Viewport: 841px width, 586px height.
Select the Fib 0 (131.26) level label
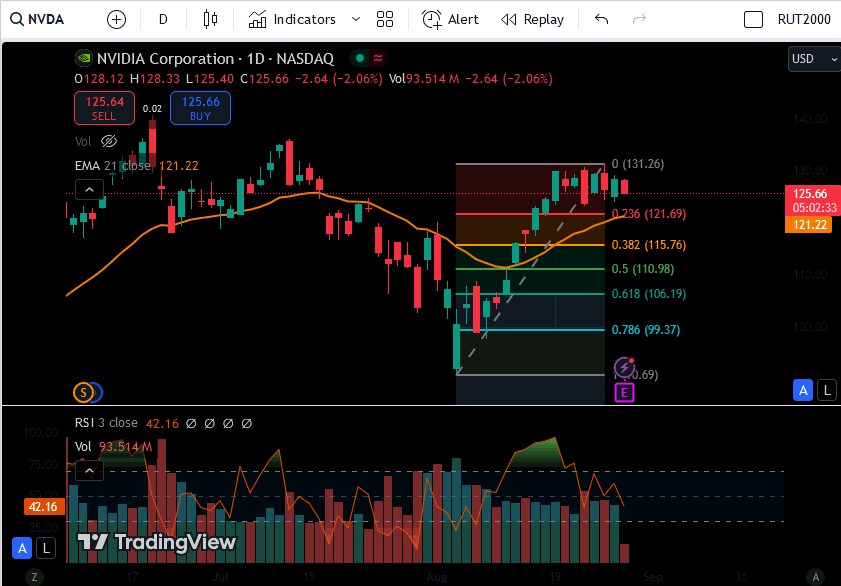[x=638, y=164]
